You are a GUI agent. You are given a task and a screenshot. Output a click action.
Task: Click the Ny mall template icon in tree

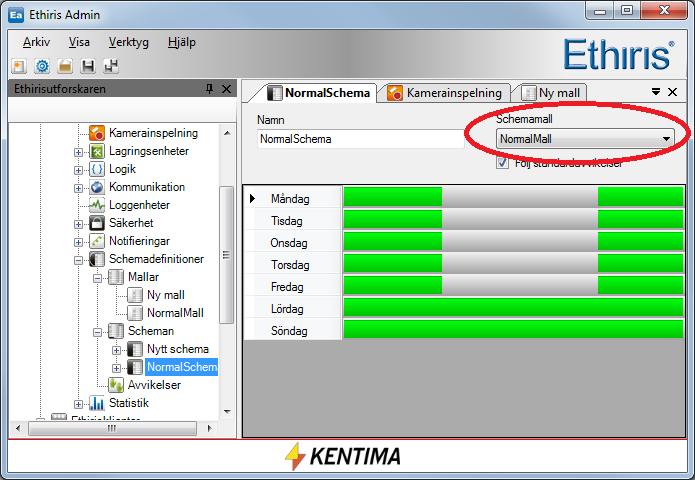135,295
